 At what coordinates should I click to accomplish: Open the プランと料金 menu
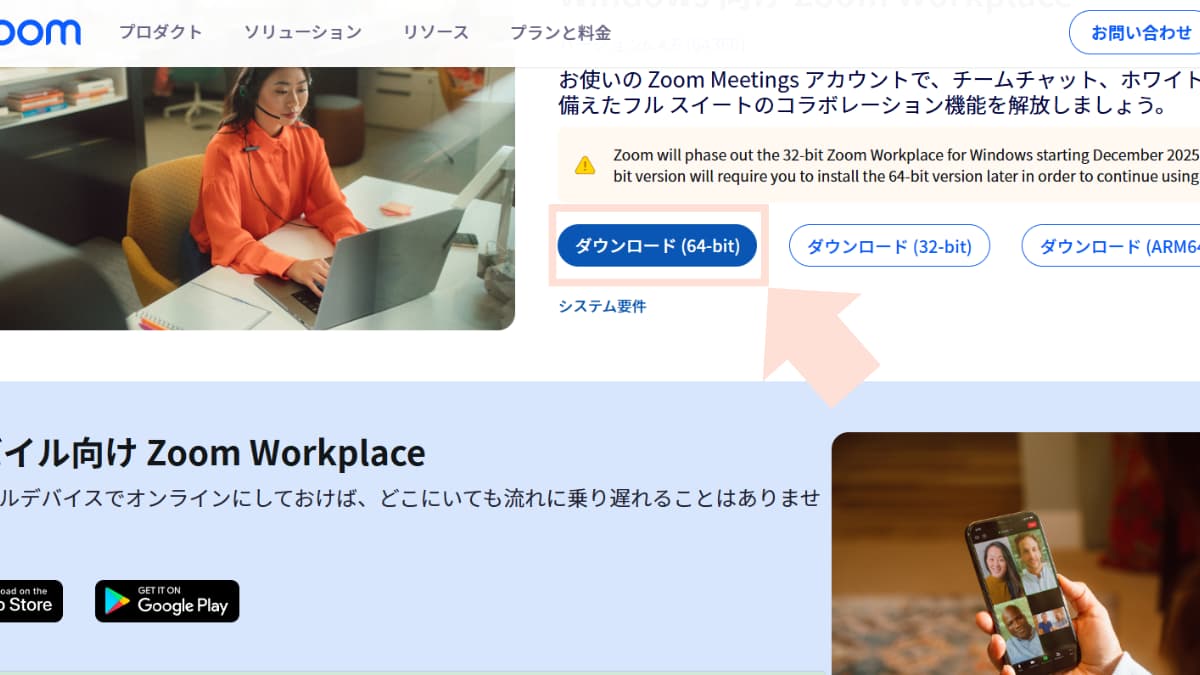click(x=561, y=33)
